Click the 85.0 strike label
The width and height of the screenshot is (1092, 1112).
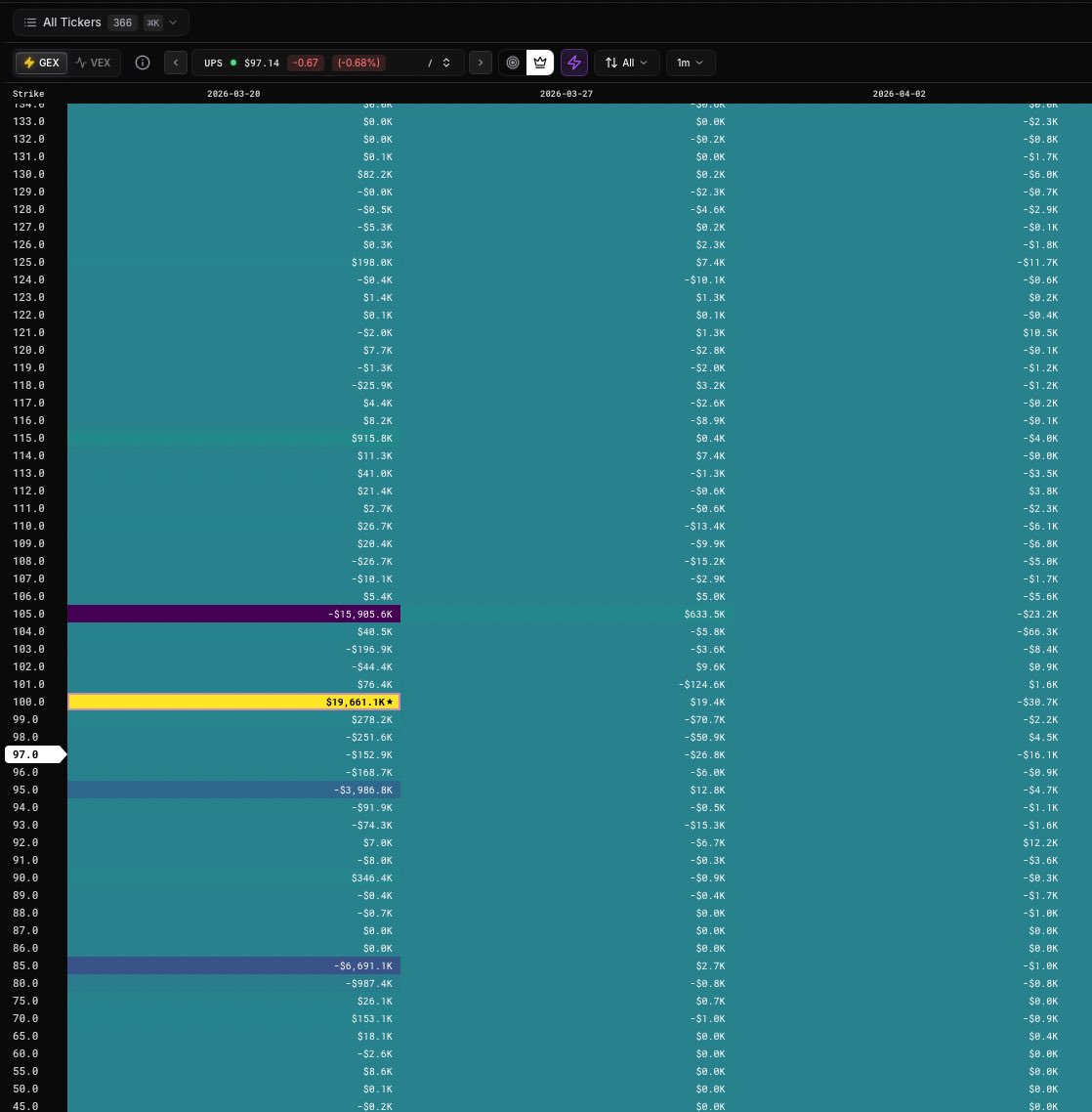coord(25,965)
